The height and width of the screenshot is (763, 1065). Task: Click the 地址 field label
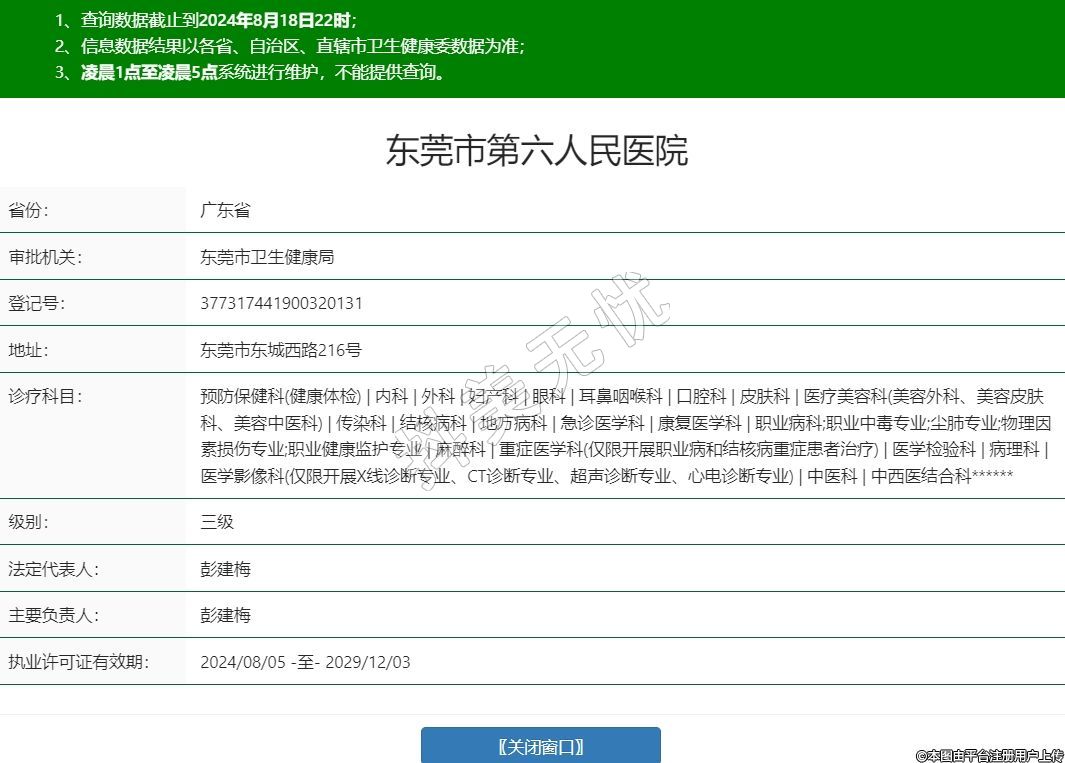(x=29, y=350)
